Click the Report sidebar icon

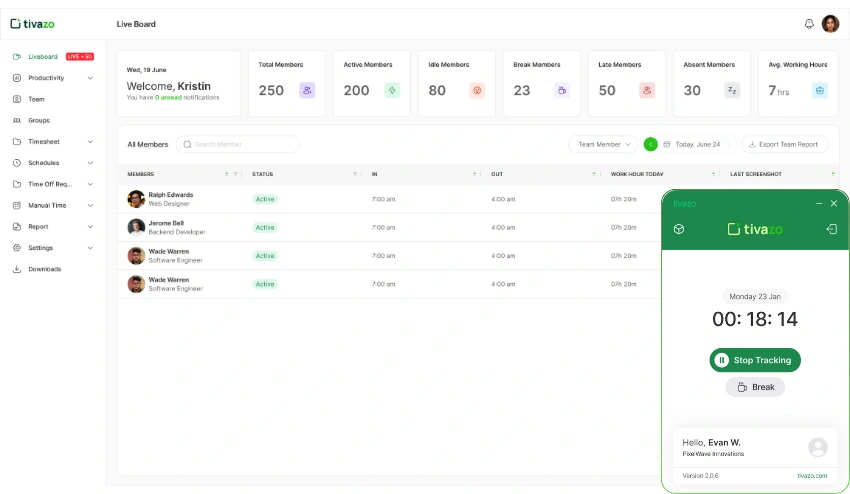coord(17,227)
